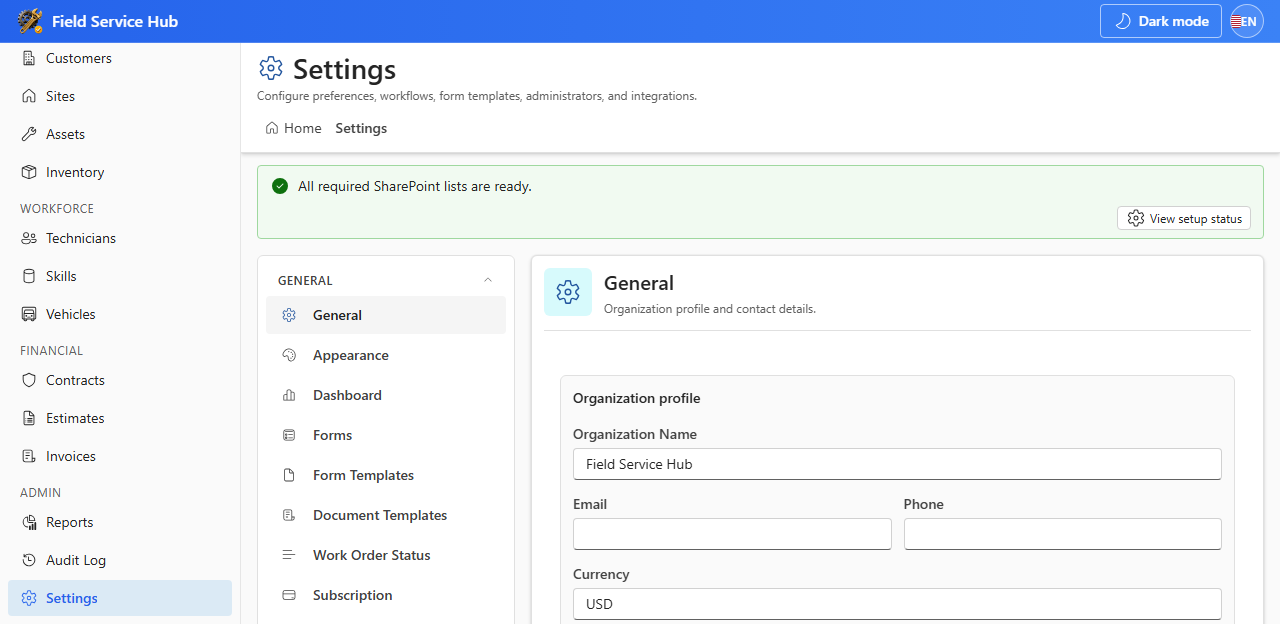This screenshot has height=624, width=1280.
Task: Click the WORKFORCE section heading
Action: coord(57,209)
